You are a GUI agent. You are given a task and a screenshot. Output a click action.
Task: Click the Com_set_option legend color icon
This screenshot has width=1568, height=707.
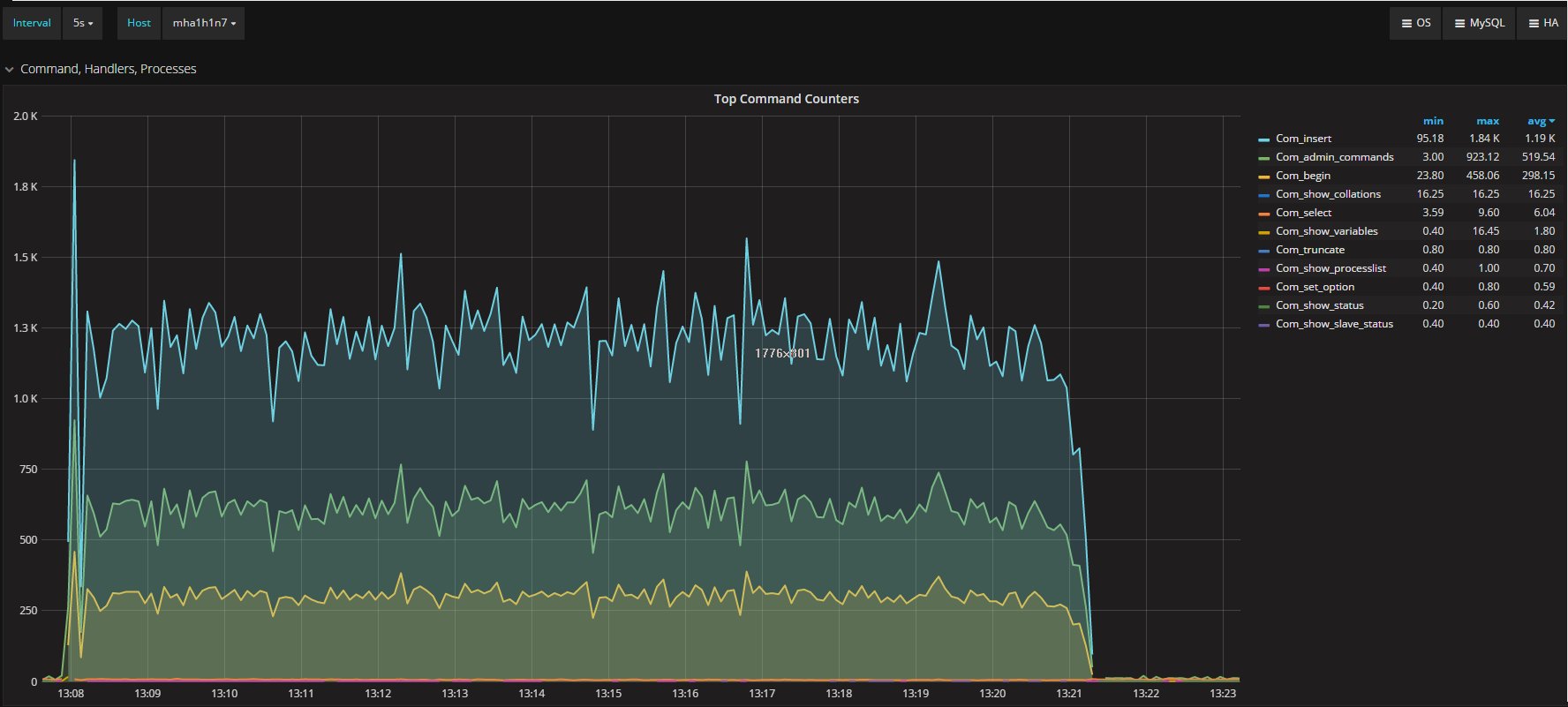[1264, 288]
